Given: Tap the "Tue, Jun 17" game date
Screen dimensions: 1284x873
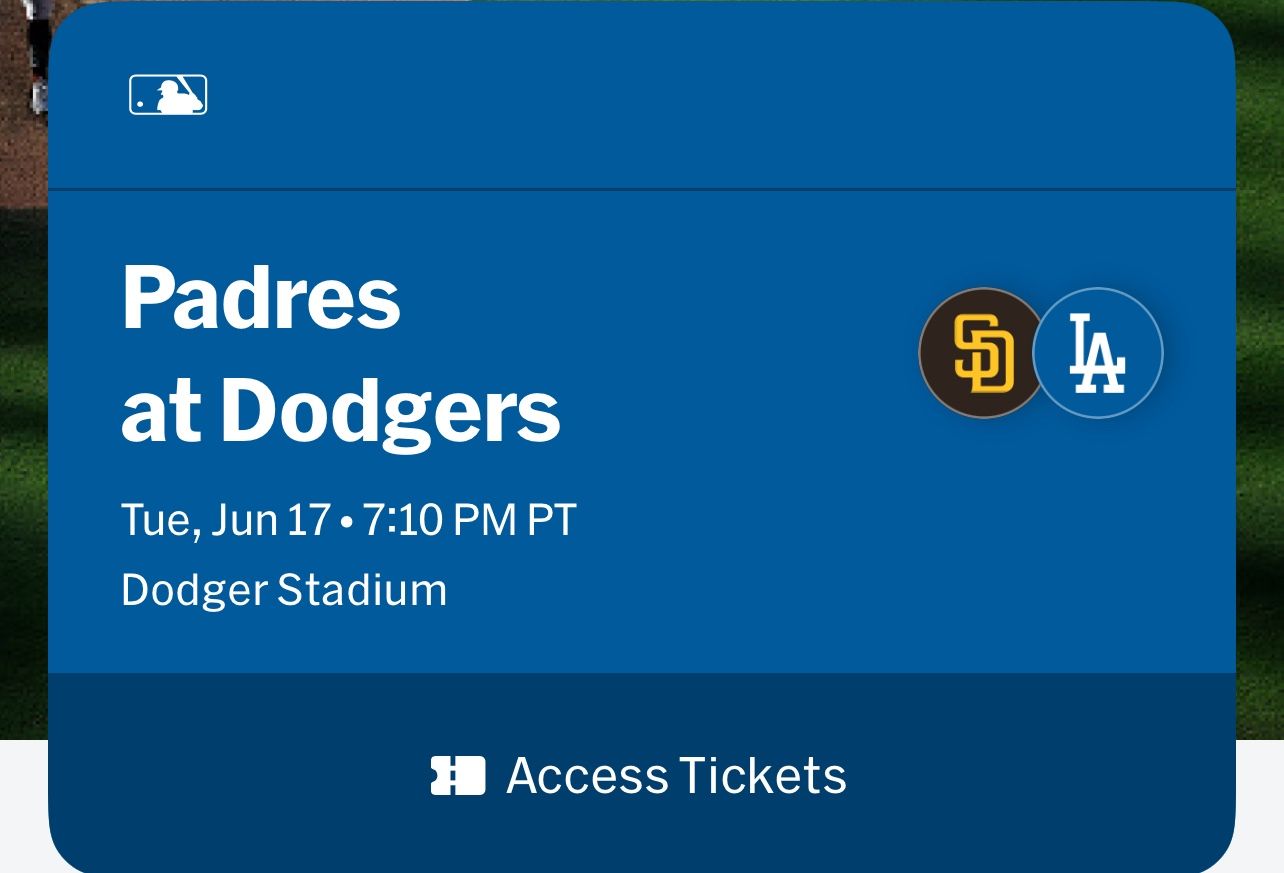Looking at the screenshot, I should point(225,521).
